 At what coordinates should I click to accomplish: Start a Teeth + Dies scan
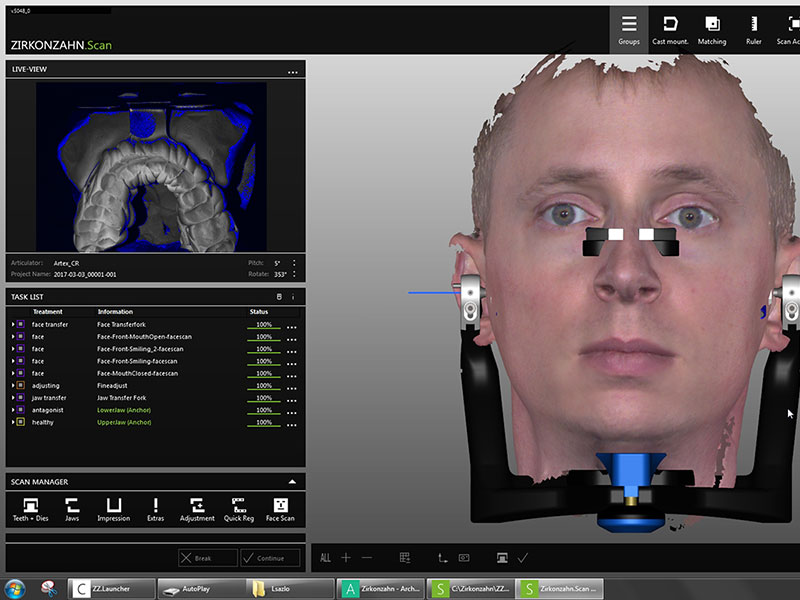(x=29, y=508)
